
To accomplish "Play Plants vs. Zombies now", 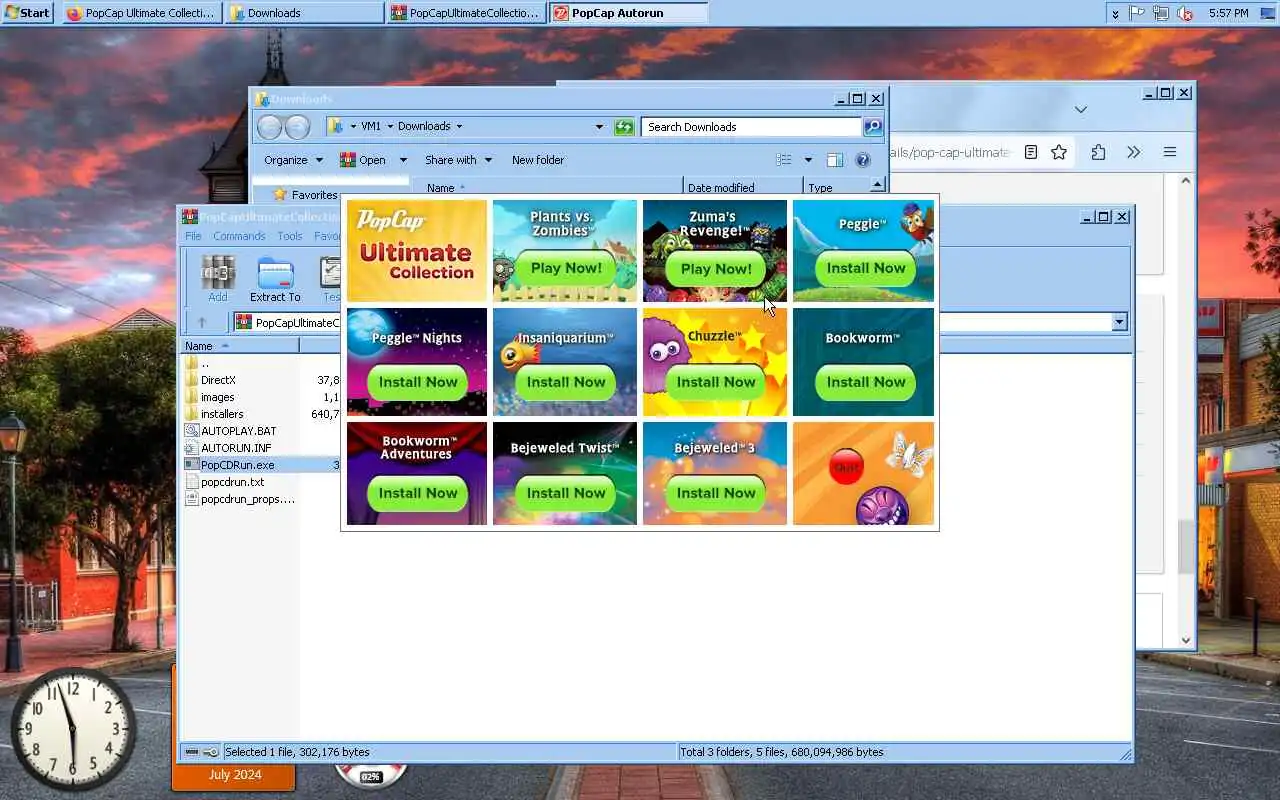I will pyautogui.click(x=566, y=268).
